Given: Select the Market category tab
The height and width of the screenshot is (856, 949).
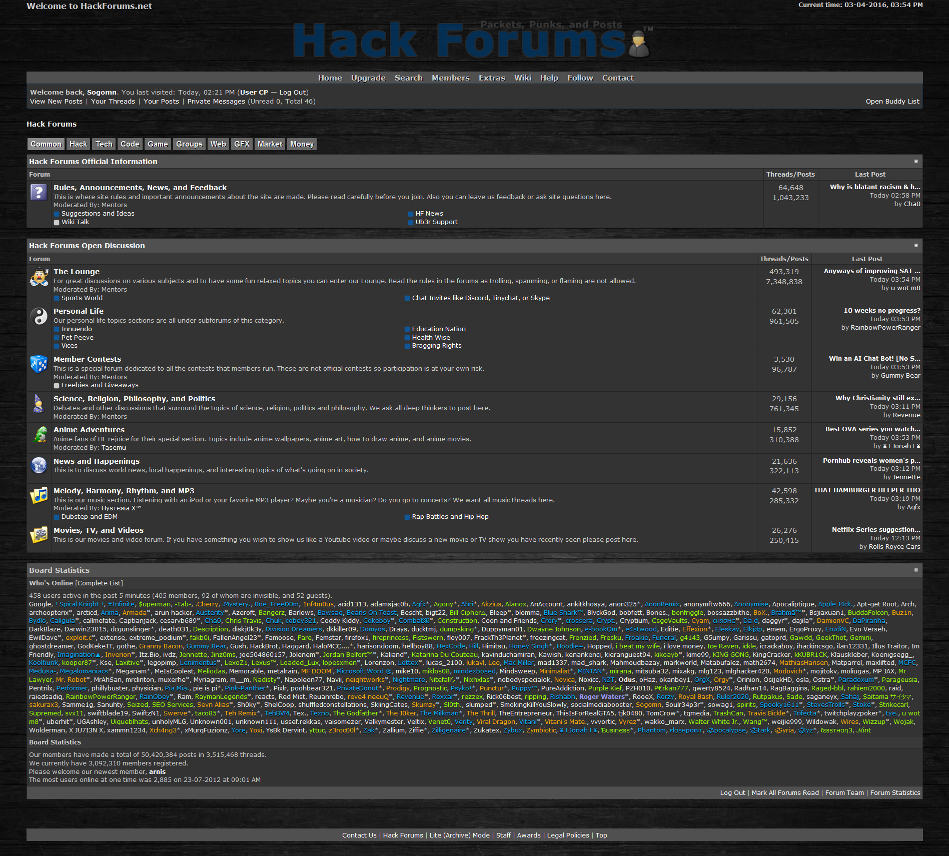Looking at the screenshot, I should click(269, 144).
